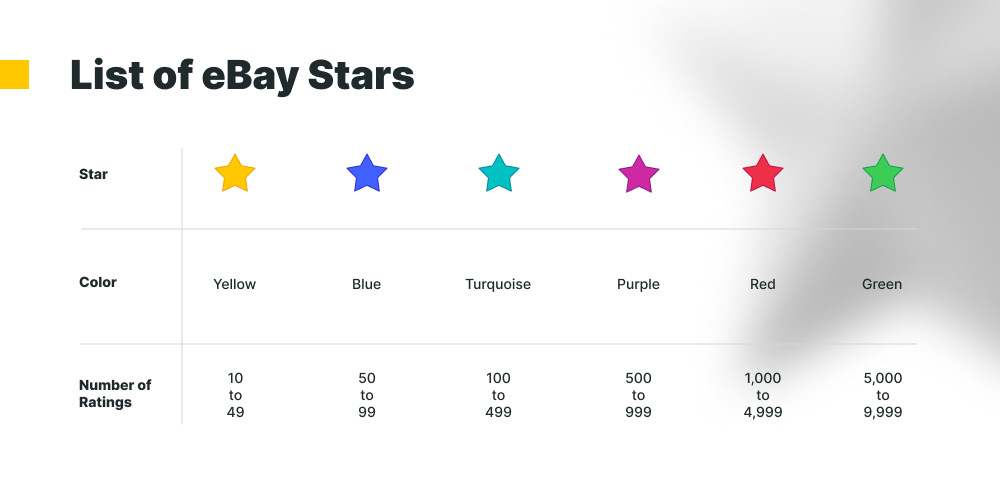
Task: Select the Turquoise color name
Action: tap(498, 284)
